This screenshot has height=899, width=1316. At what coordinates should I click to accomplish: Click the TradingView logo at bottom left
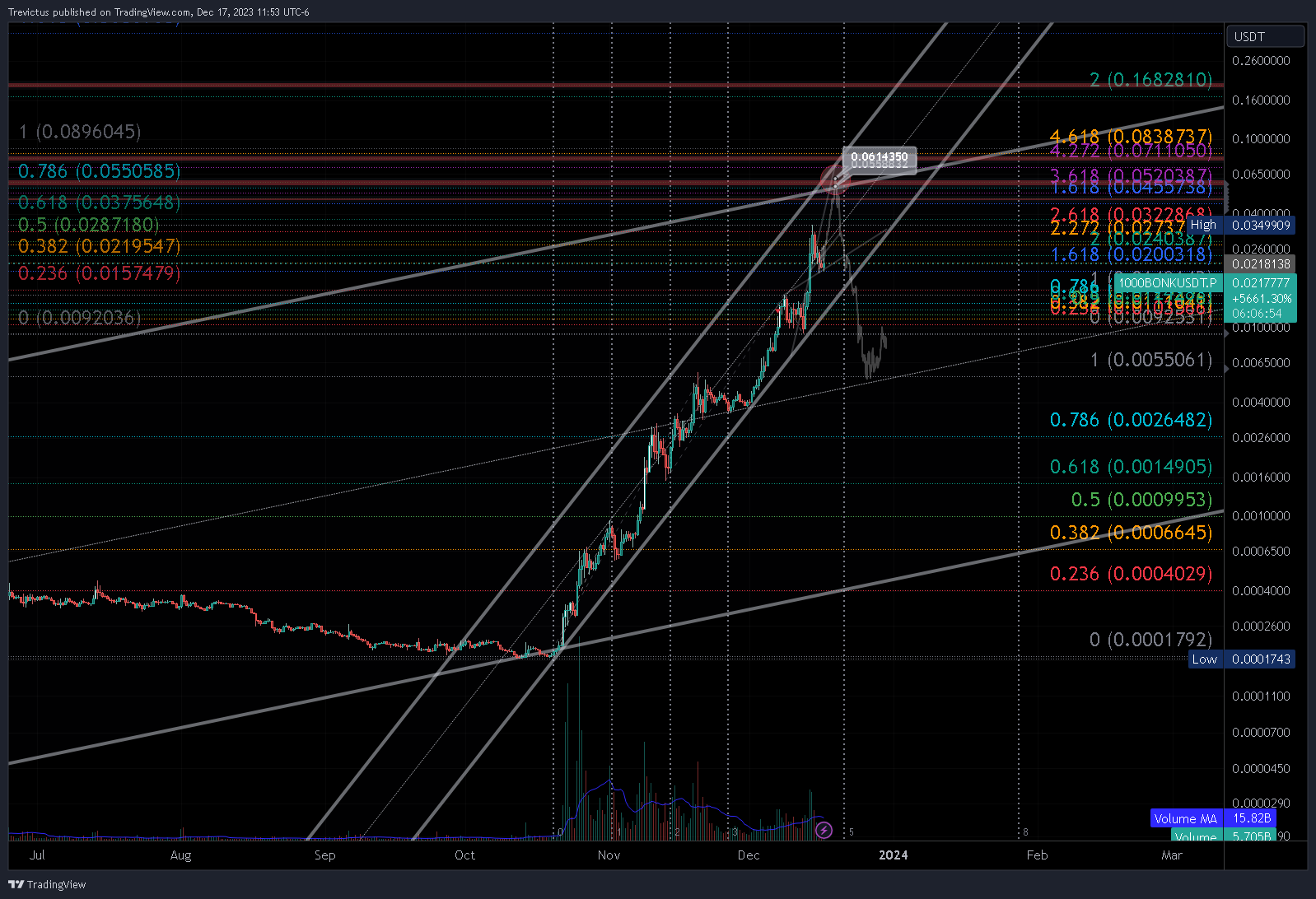click(47, 884)
